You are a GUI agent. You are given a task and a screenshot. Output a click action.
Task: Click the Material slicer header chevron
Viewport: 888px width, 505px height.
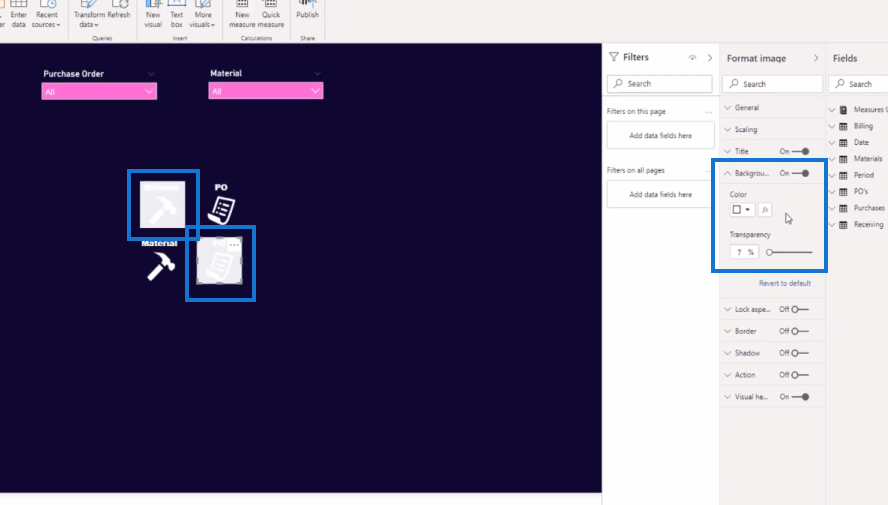tap(317, 74)
